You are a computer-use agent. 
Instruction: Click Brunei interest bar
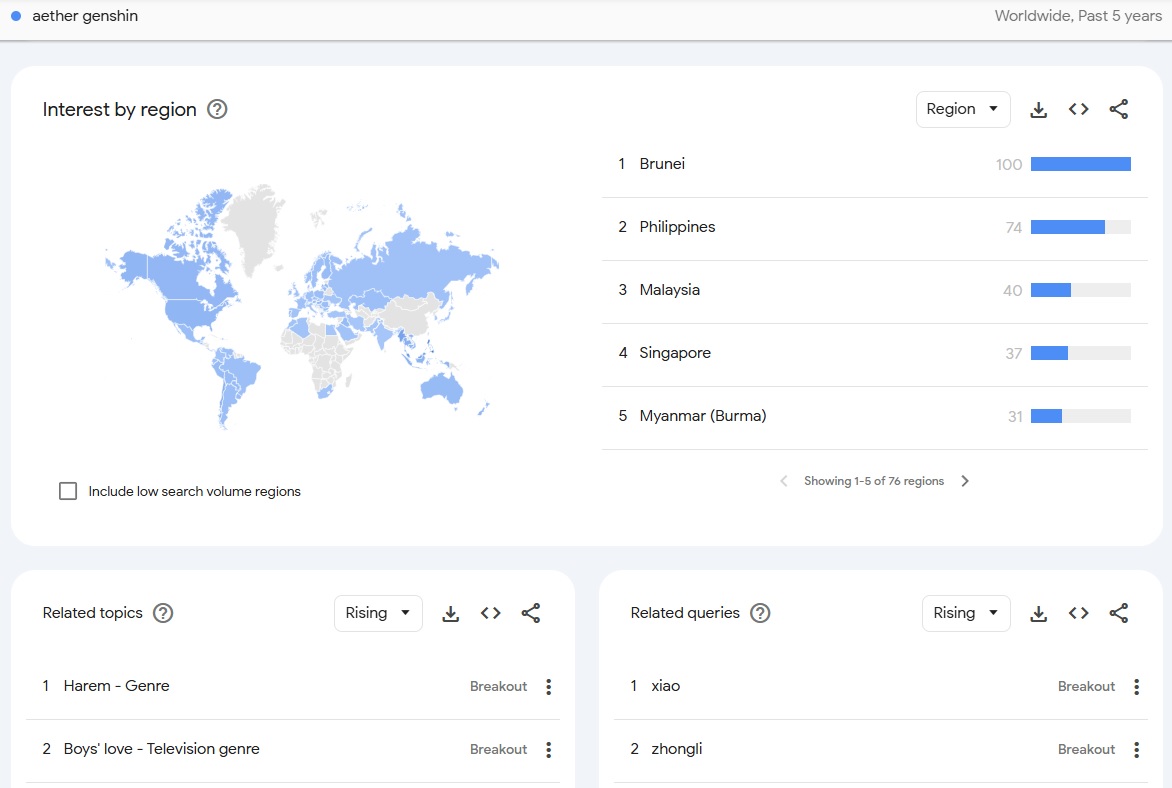coord(1080,164)
